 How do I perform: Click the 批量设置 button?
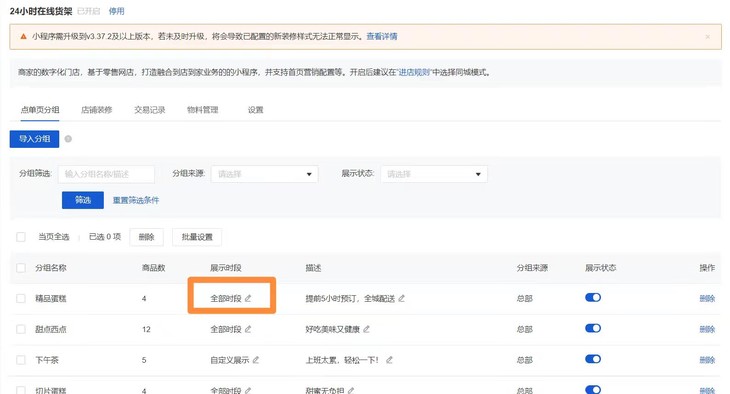[x=197, y=237]
